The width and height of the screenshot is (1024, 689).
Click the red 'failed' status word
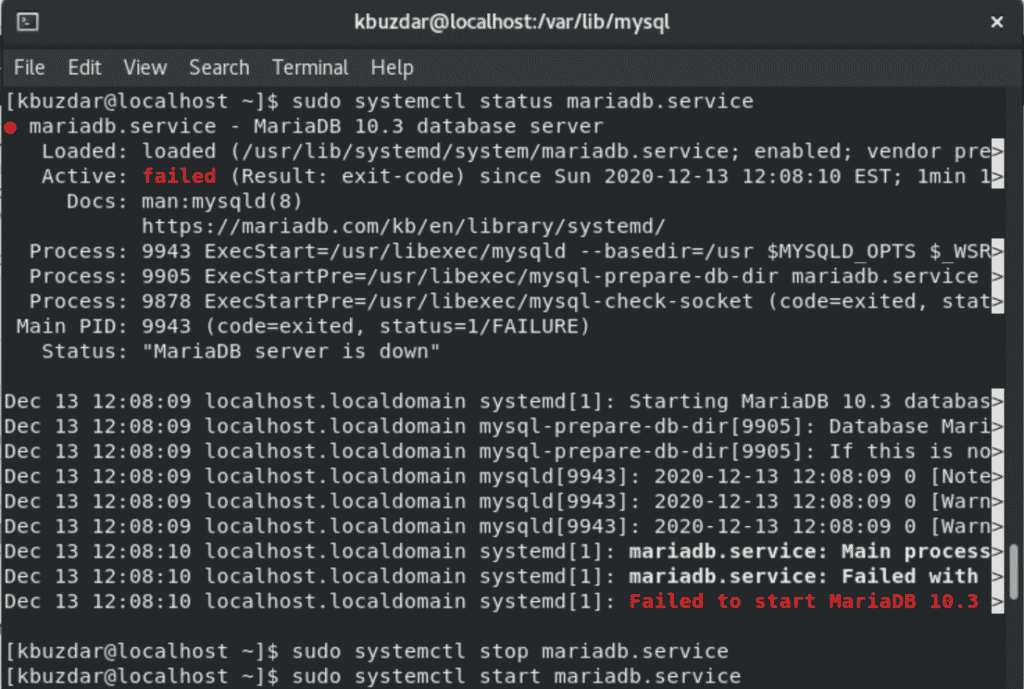(179, 176)
